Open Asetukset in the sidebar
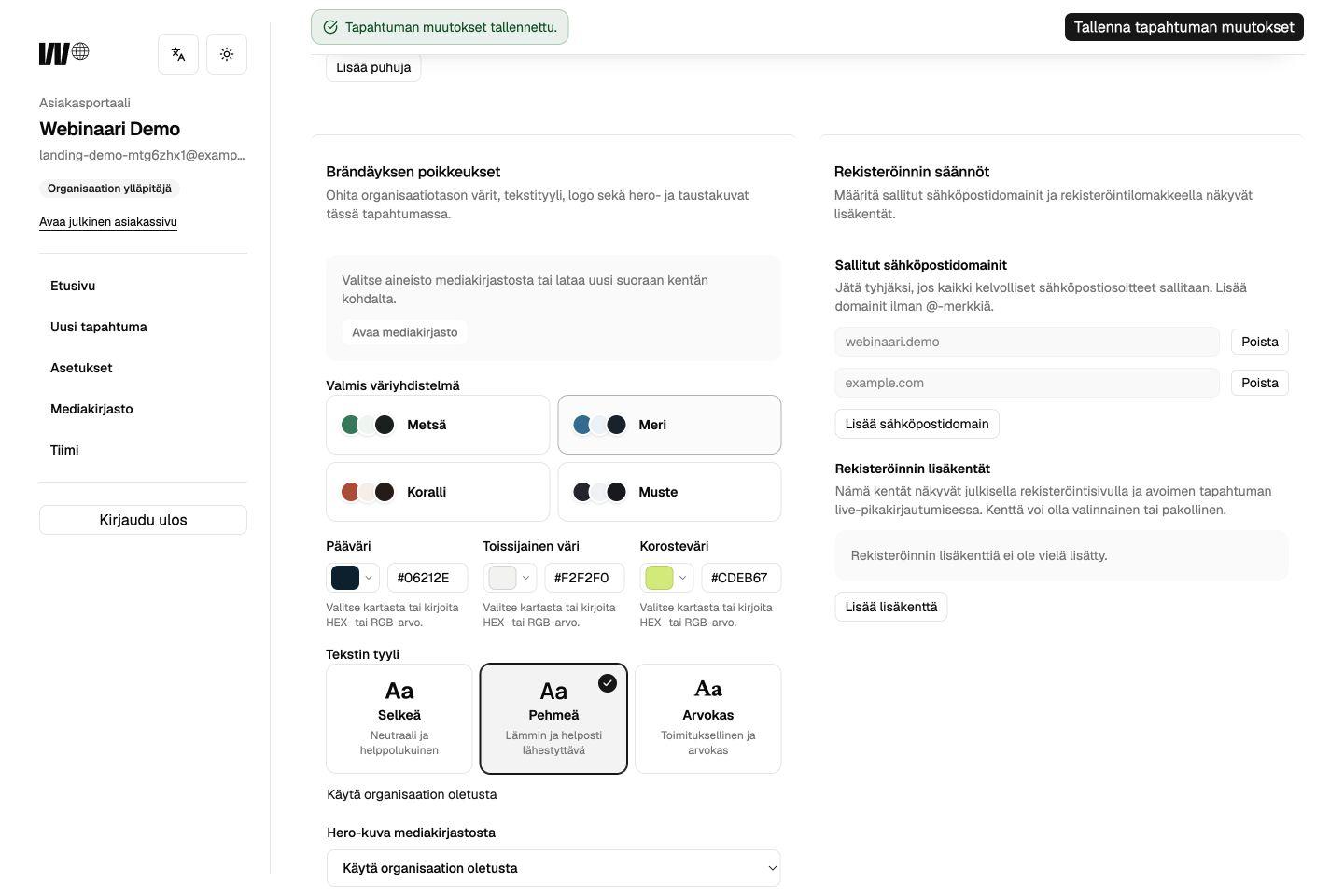 pyautogui.click(x=81, y=368)
